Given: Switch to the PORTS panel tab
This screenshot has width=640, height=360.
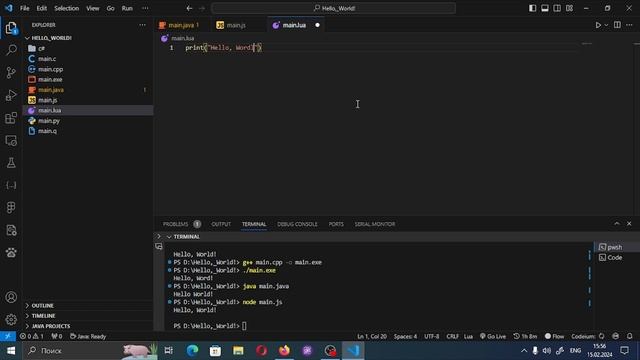Looking at the screenshot, I should [336, 224].
